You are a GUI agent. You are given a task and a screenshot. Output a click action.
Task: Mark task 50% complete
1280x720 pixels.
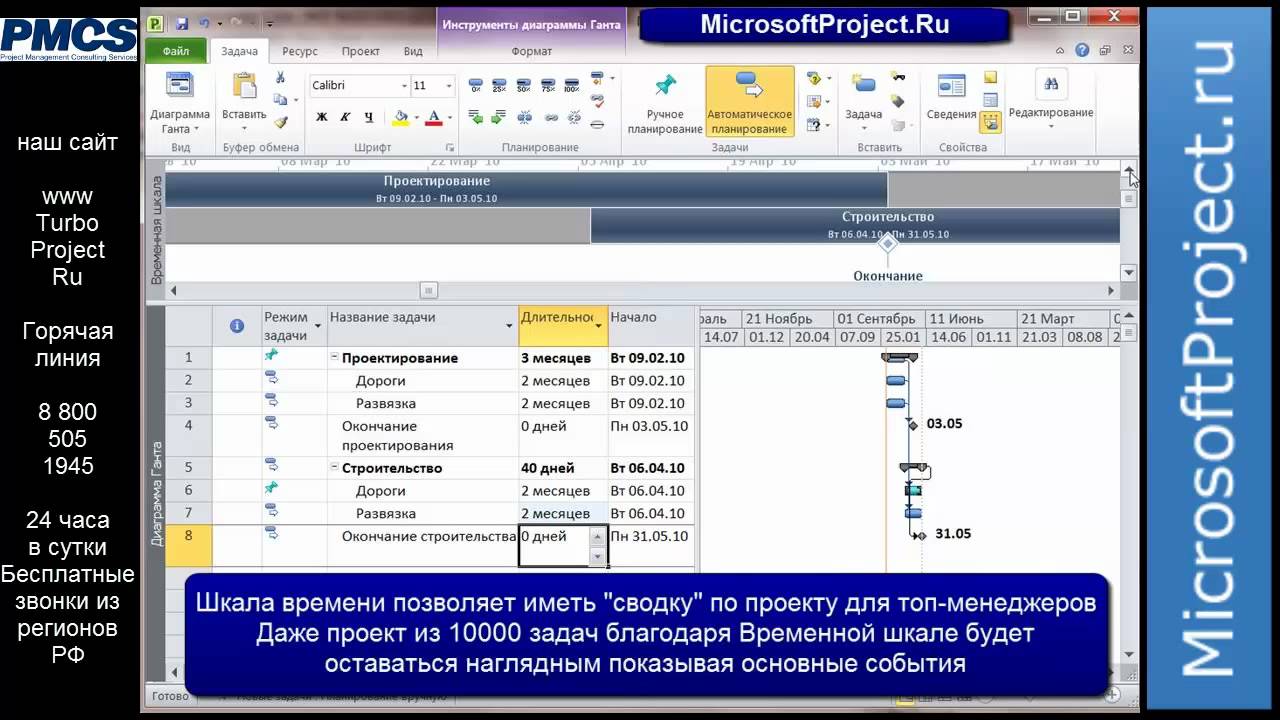523,86
